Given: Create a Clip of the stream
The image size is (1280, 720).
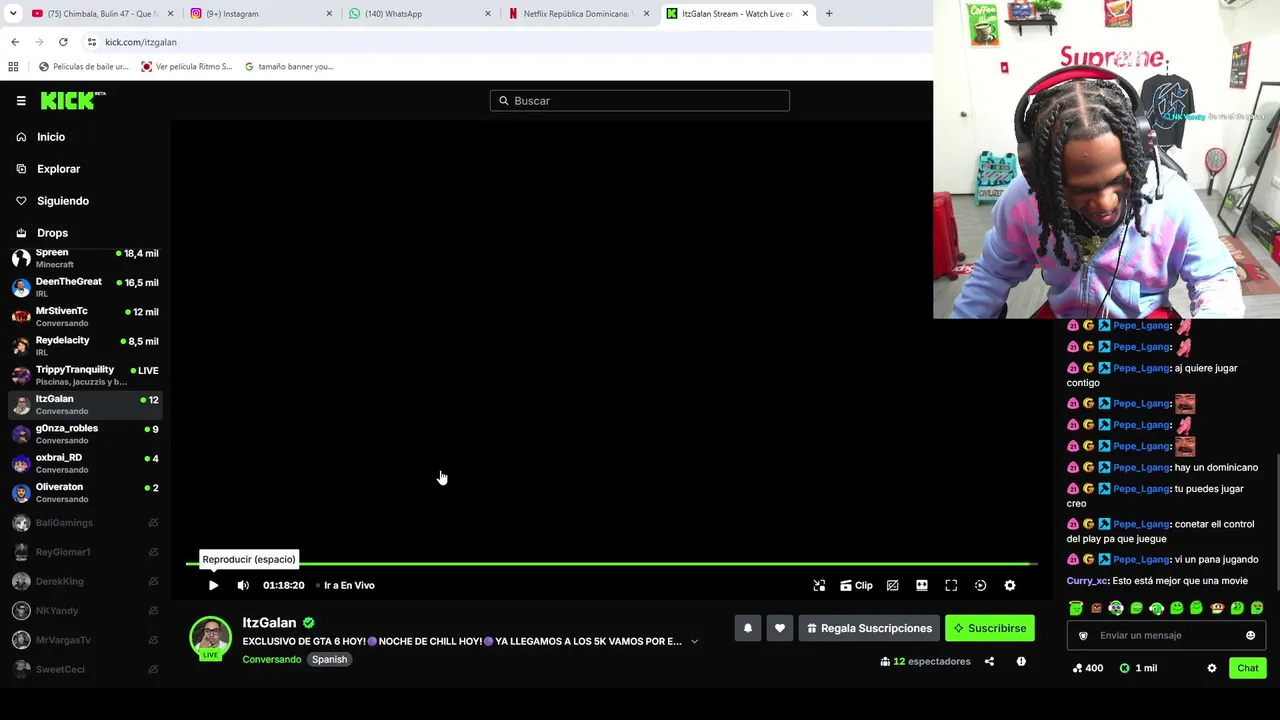Looking at the screenshot, I should 856,585.
